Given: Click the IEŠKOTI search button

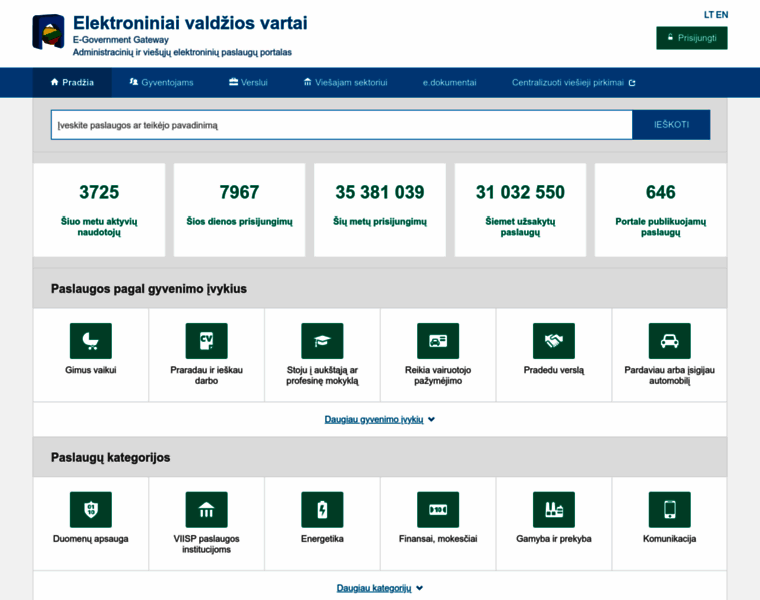Looking at the screenshot, I should pyautogui.click(x=671, y=125).
